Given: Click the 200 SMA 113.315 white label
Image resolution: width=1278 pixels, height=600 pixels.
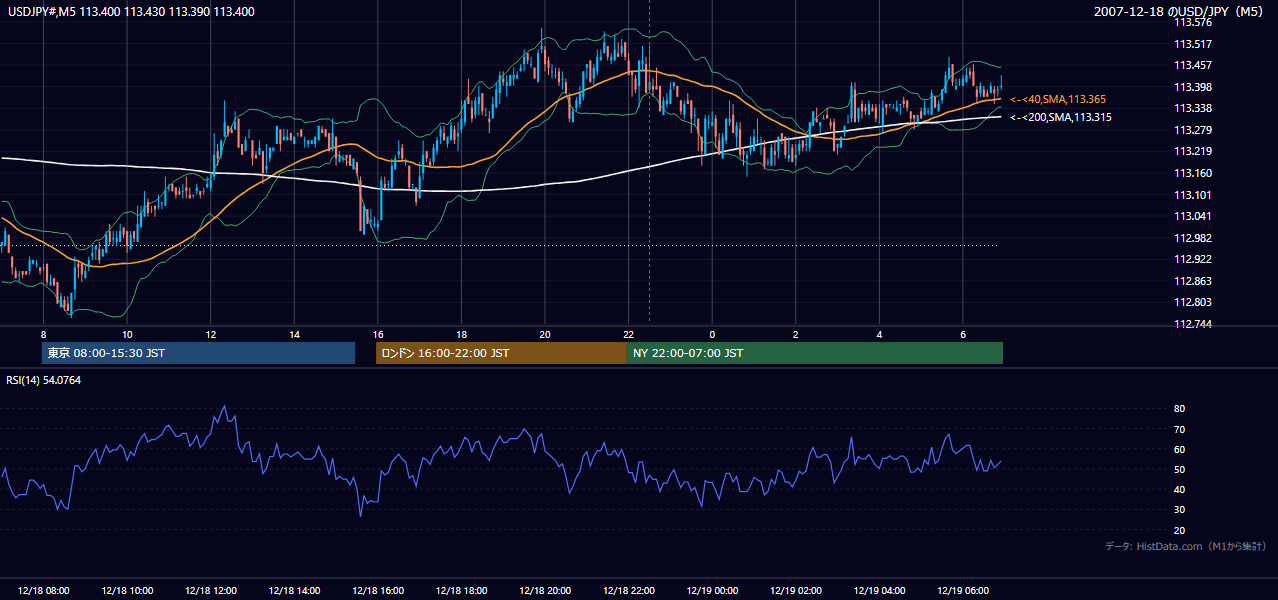Looking at the screenshot, I should 1060,117.
